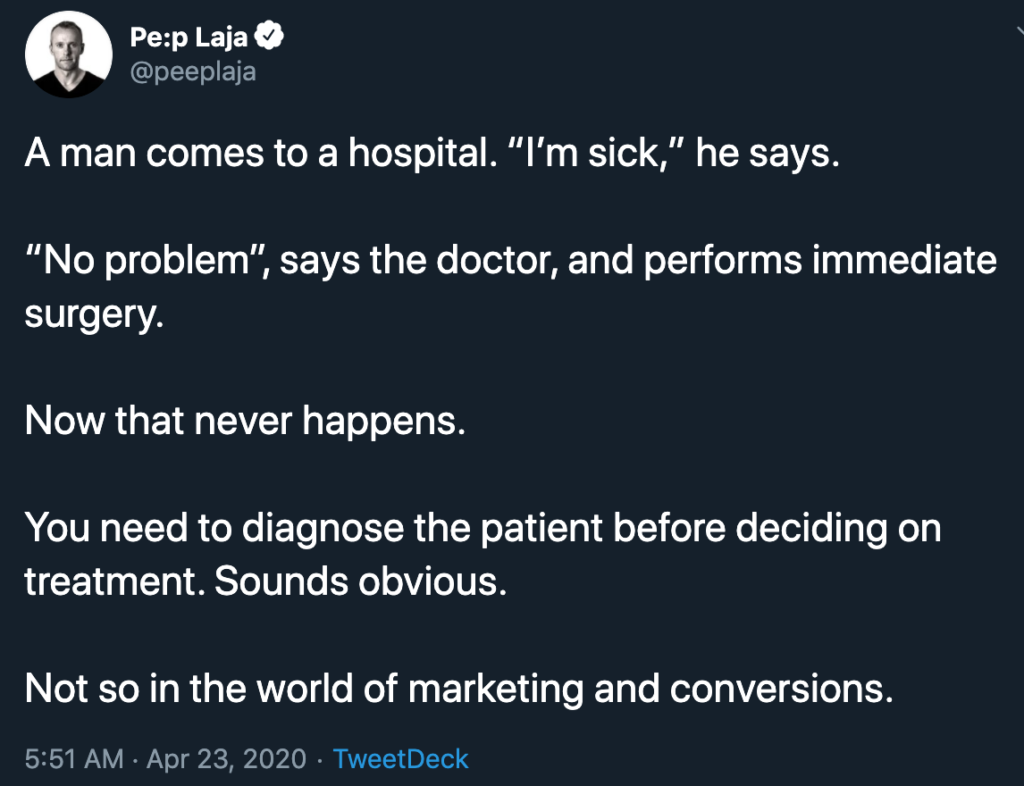
Task: Click the display name Pe:p Laja
Action: (189, 37)
